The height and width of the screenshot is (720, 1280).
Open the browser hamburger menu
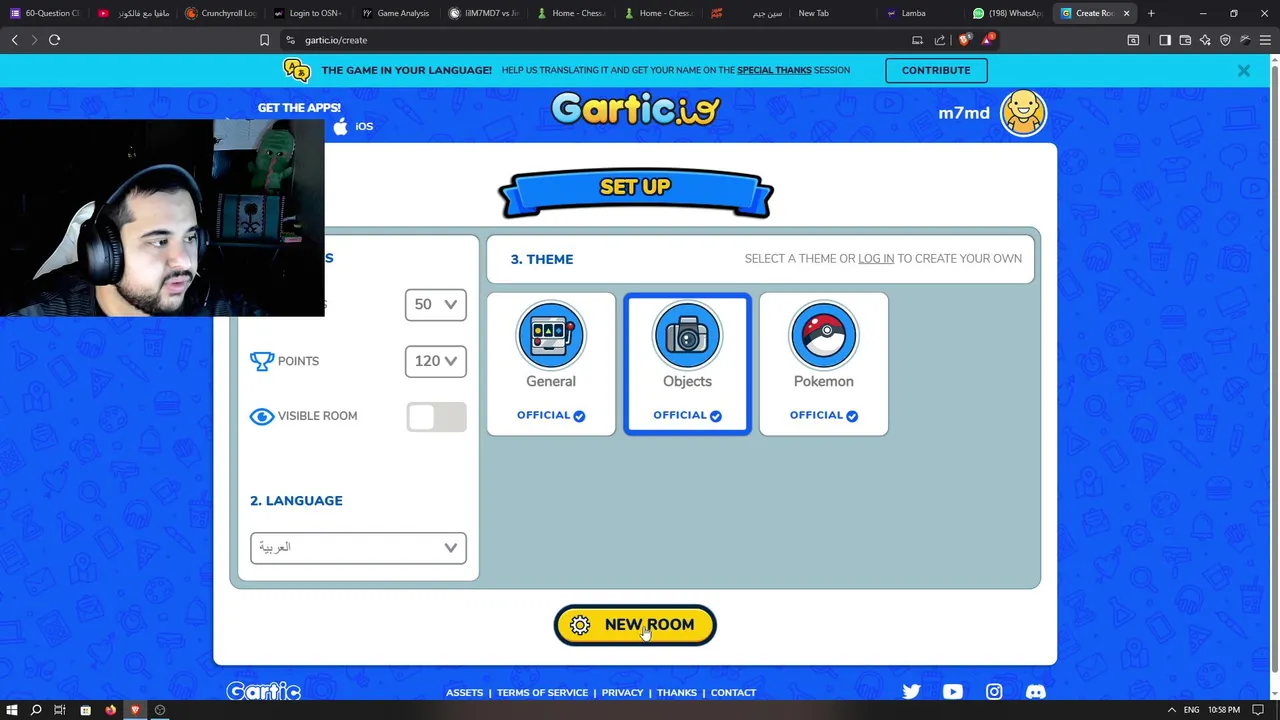[x=1265, y=40]
